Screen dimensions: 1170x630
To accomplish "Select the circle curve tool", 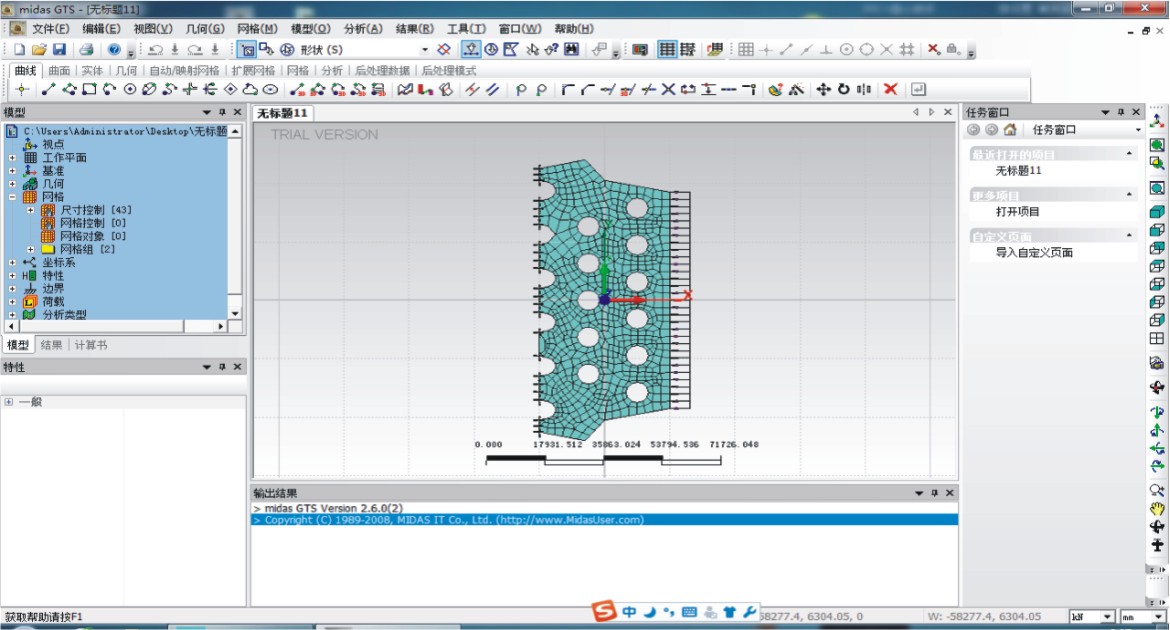I will click(x=130, y=90).
